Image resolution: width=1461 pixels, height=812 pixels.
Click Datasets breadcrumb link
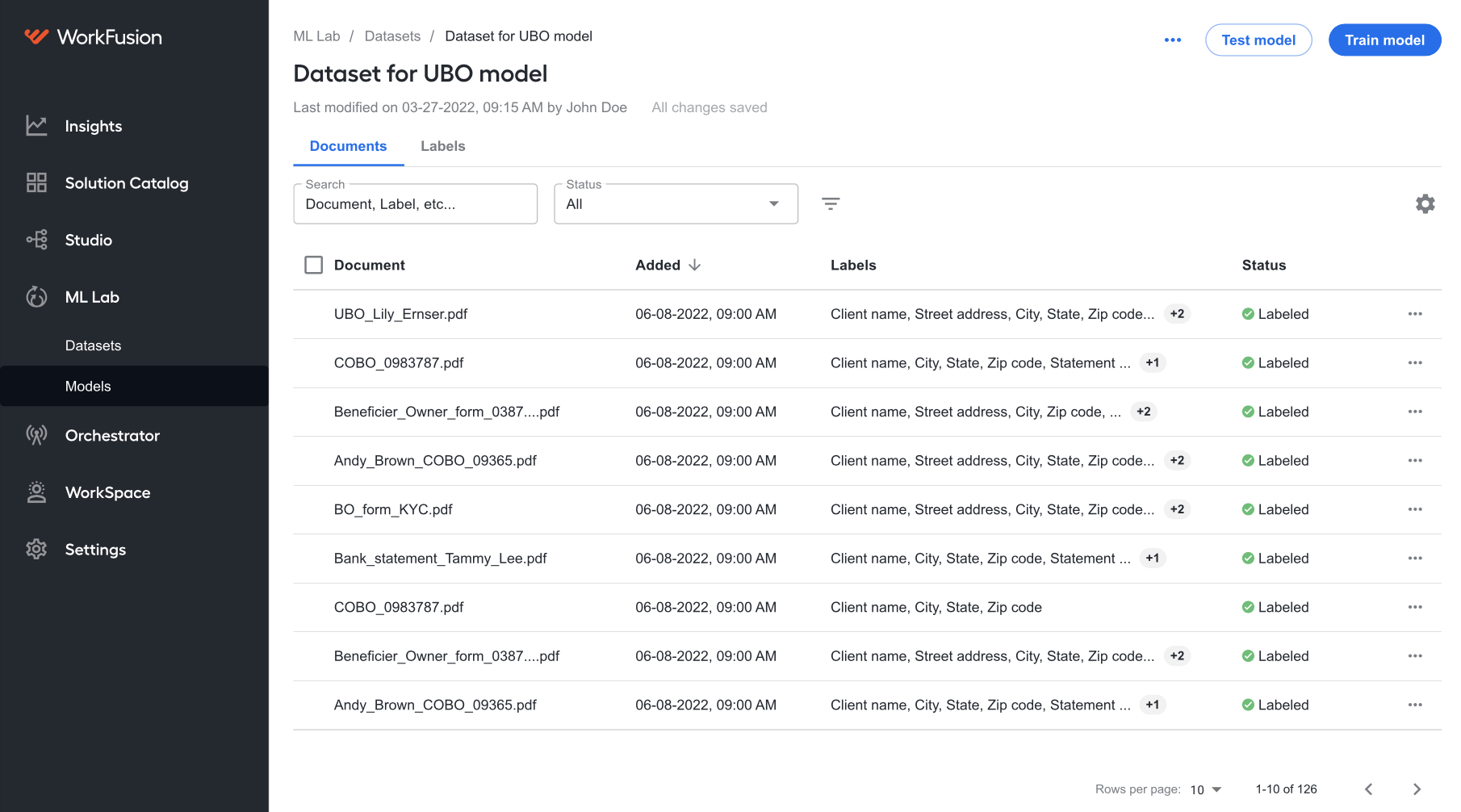pyautogui.click(x=392, y=36)
